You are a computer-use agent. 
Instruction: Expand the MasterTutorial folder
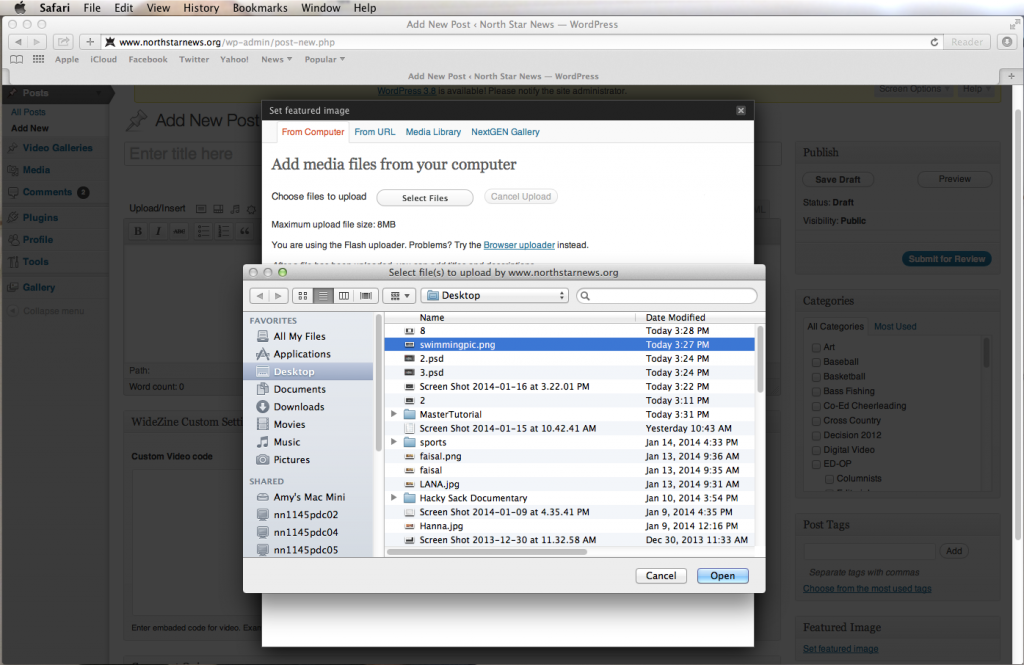coord(394,414)
